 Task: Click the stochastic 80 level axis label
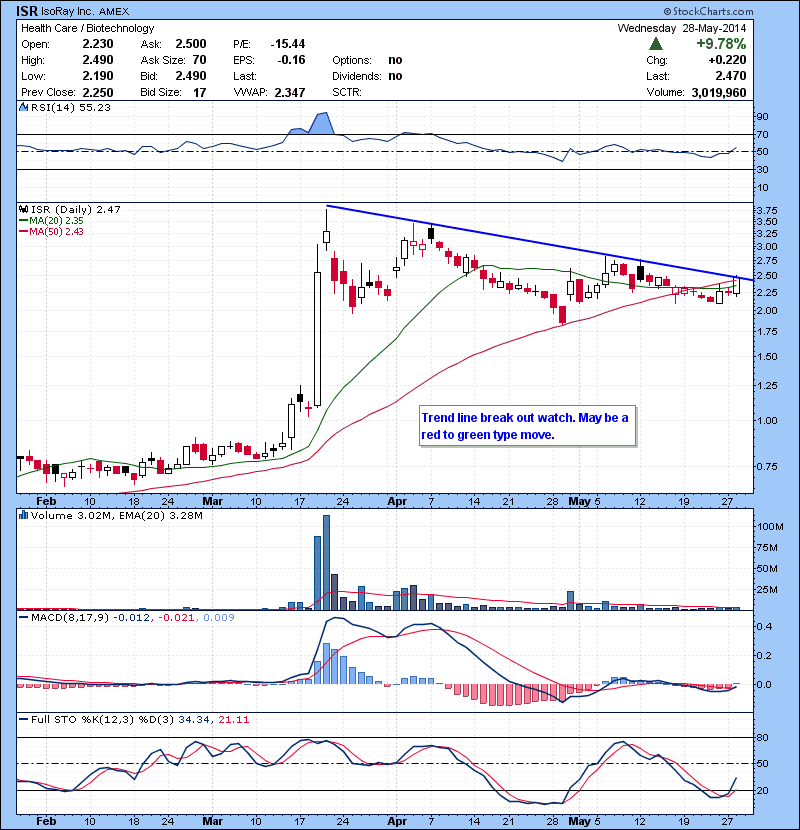coord(763,738)
